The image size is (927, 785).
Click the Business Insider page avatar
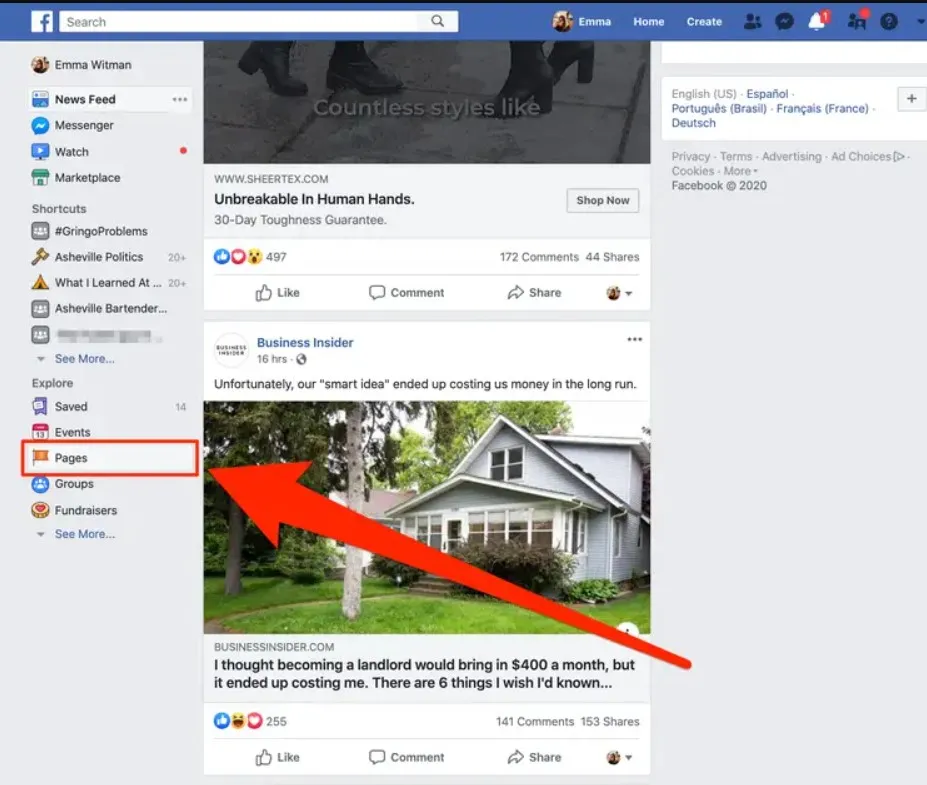pos(231,350)
